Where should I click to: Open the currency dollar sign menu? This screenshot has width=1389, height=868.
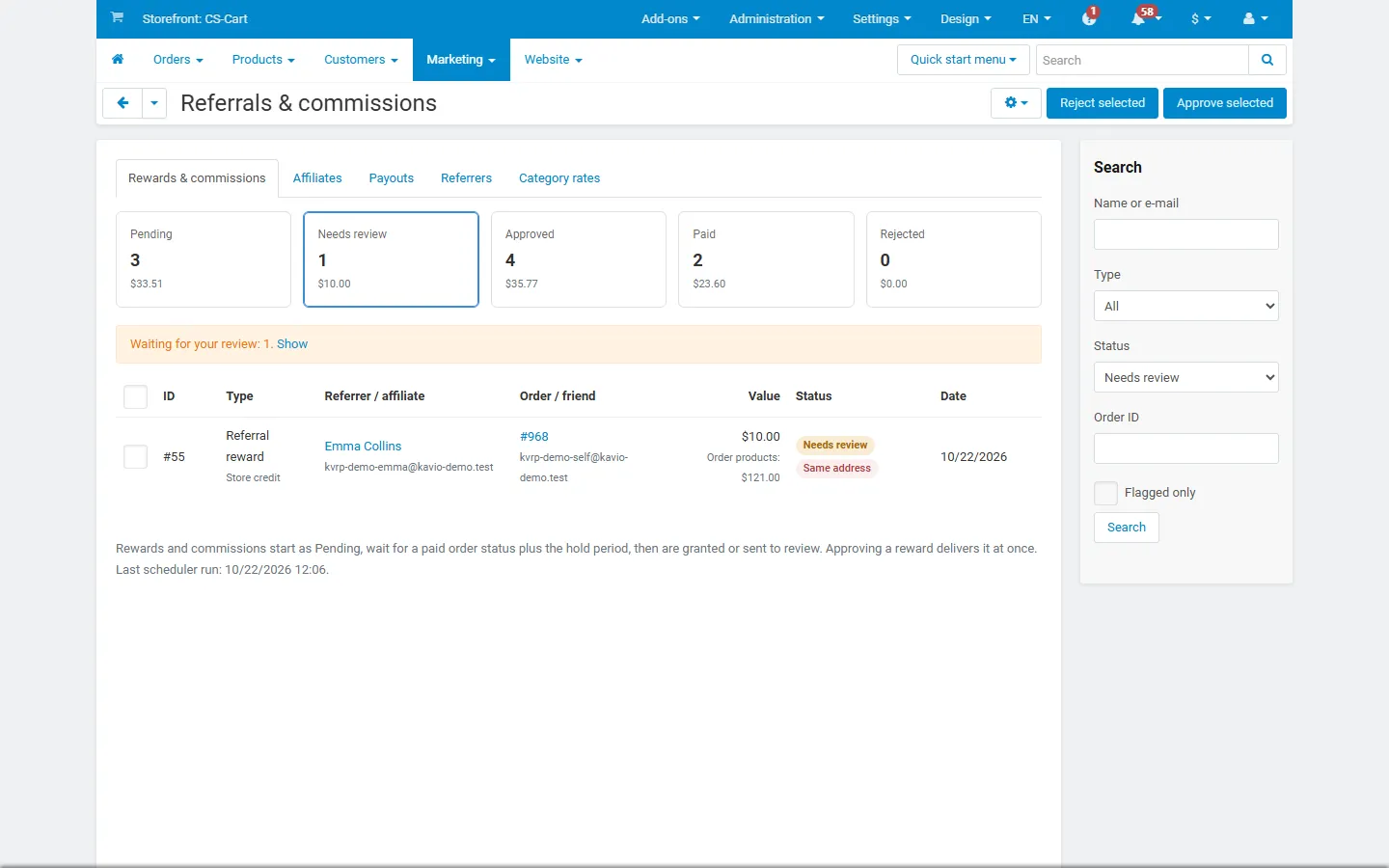point(1201,18)
